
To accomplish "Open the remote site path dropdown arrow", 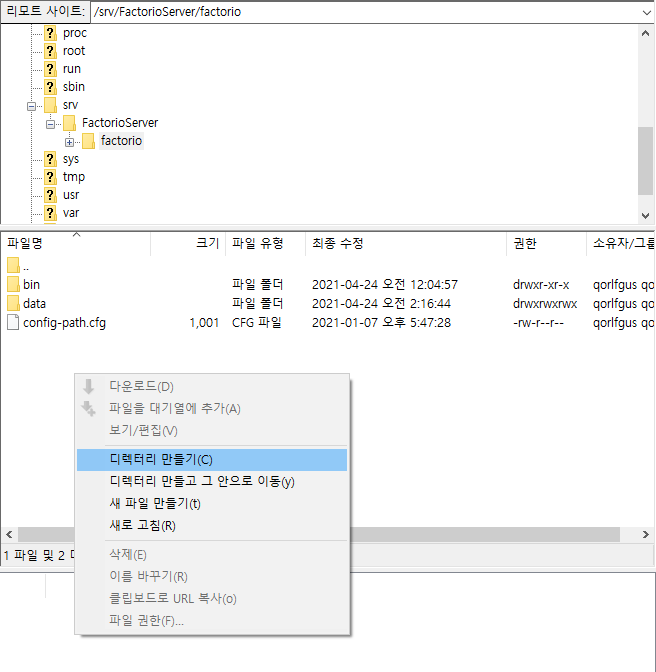I will coord(647,12).
